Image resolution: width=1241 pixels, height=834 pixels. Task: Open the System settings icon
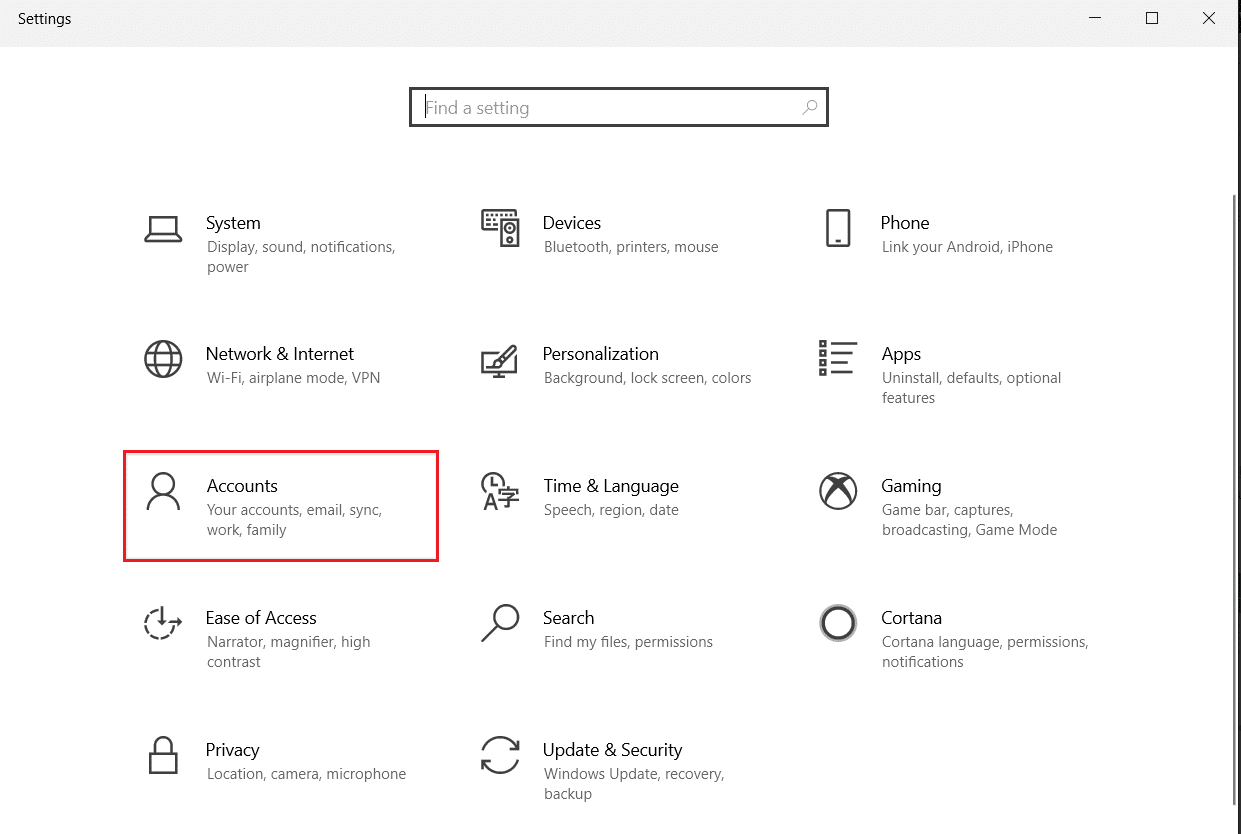coord(164,230)
